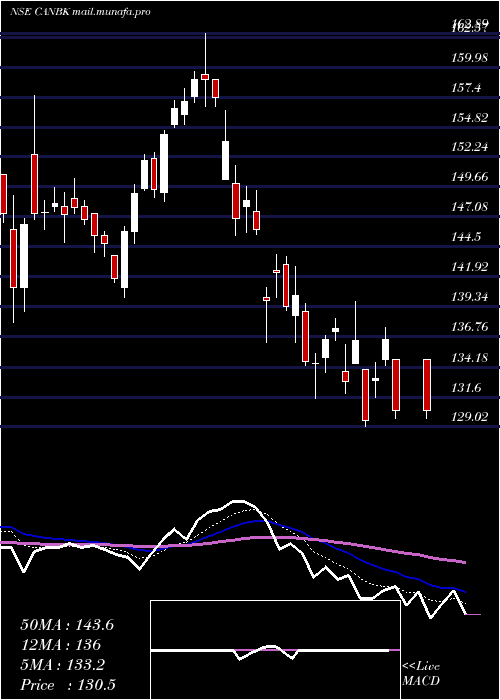Click the 12MA : 136 readout
The height and width of the screenshot is (700, 500).
pos(60,645)
